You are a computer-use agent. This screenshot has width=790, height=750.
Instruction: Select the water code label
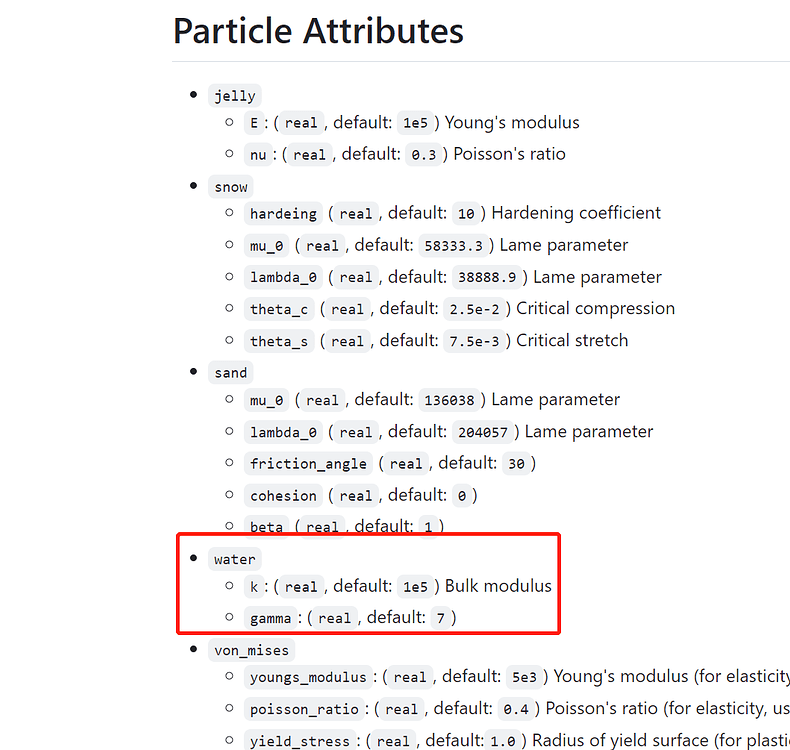click(x=235, y=559)
